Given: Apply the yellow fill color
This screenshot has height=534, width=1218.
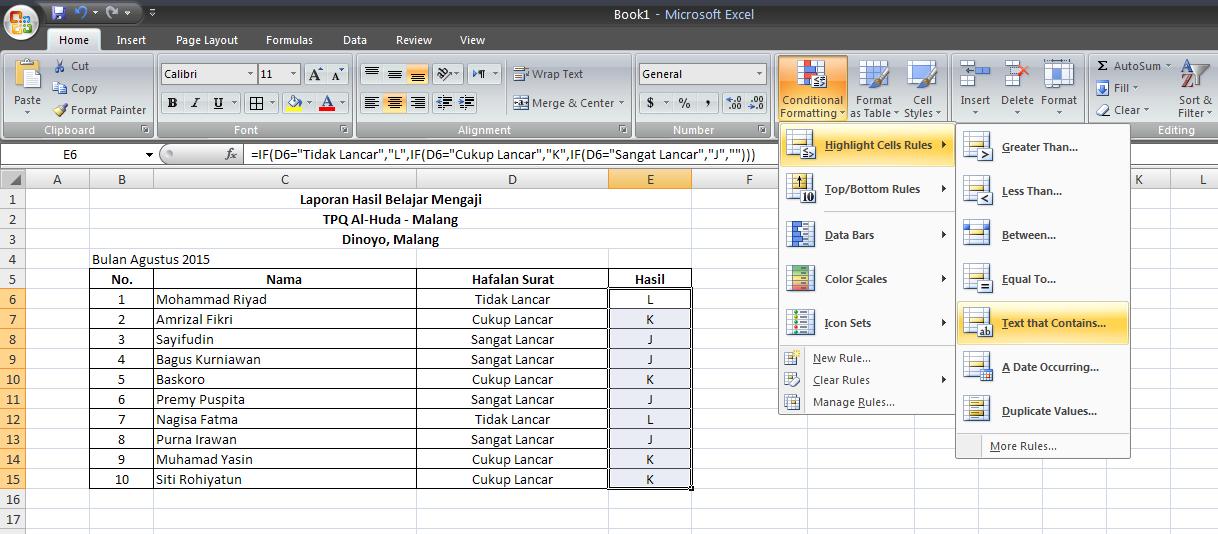Looking at the screenshot, I should pos(294,103).
